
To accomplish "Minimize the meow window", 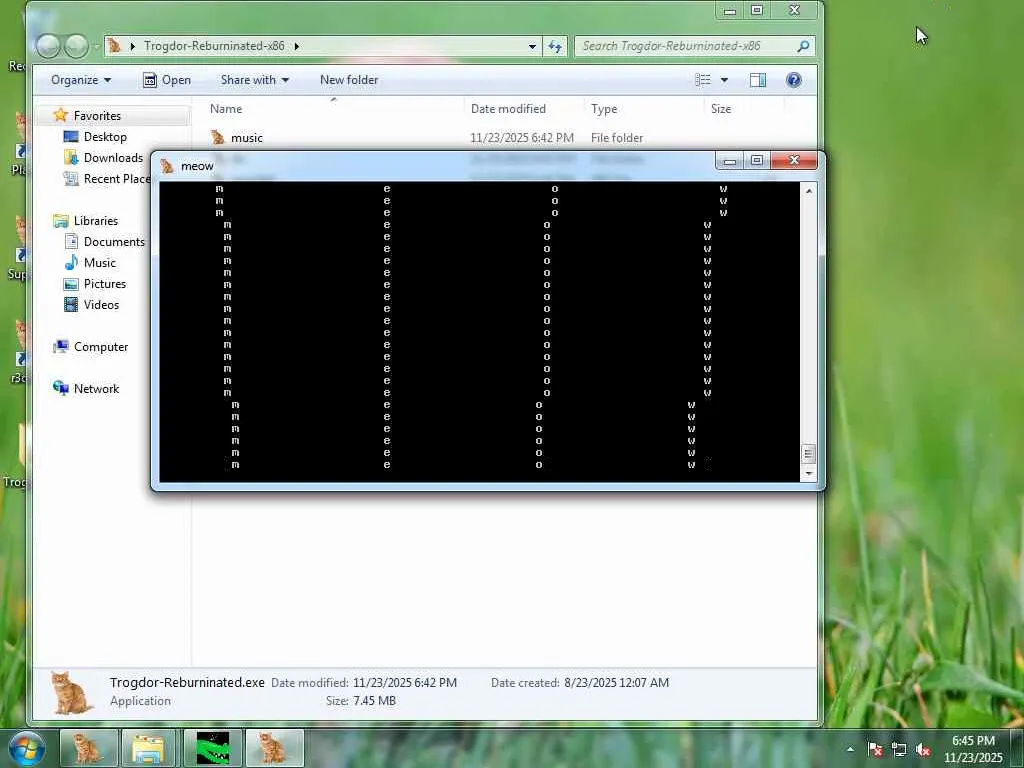I will coord(729,160).
